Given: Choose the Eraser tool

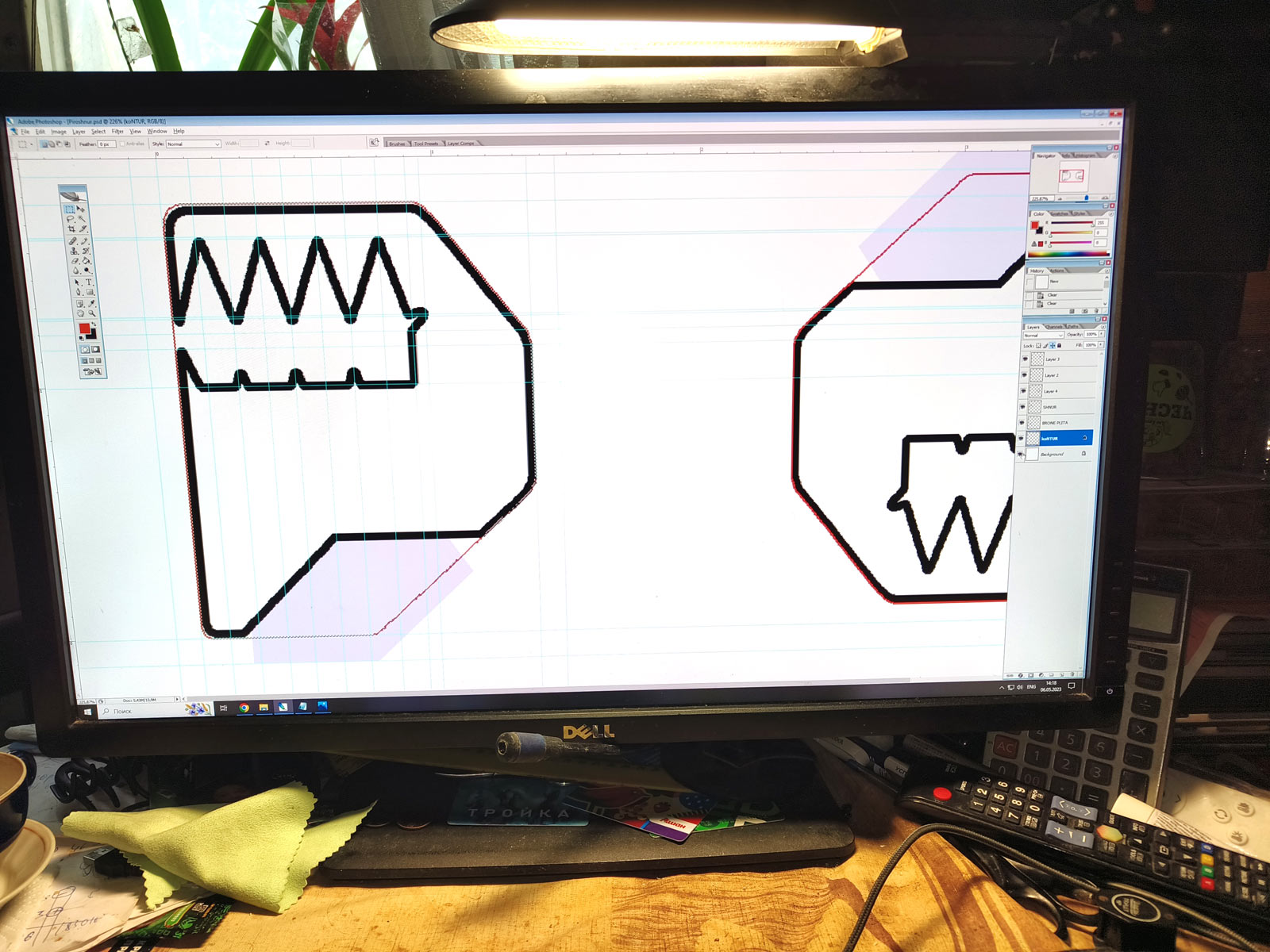Looking at the screenshot, I should coord(75,261).
